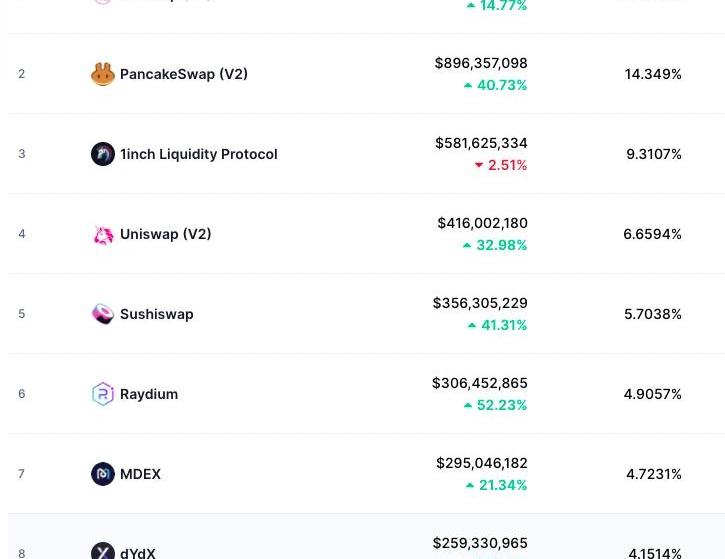Select the rank 6 Raydium row number
This screenshot has height=559, width=725.
21,394
